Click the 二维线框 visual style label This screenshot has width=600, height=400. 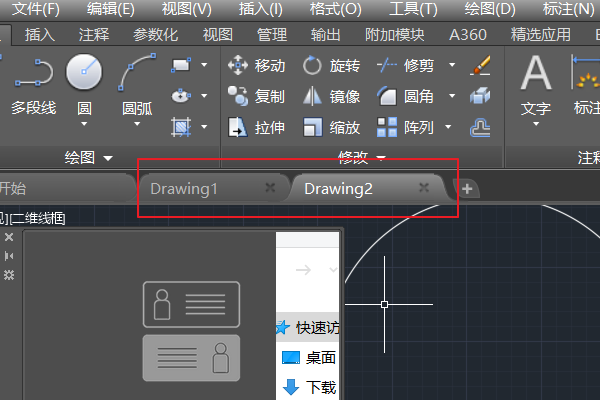(x=38, y=219)
